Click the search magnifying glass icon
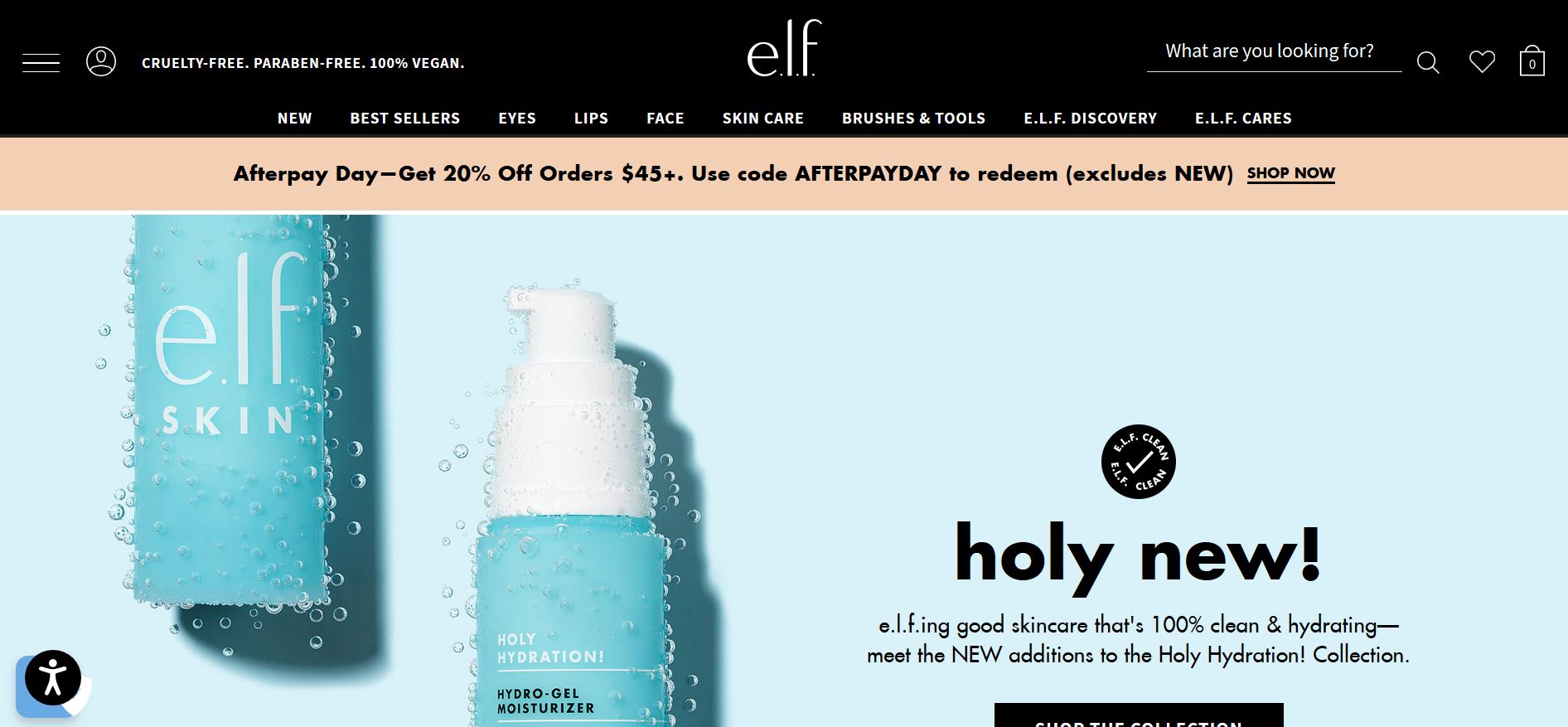The height and width of the screenshot is (727, 1568). 1428,62
